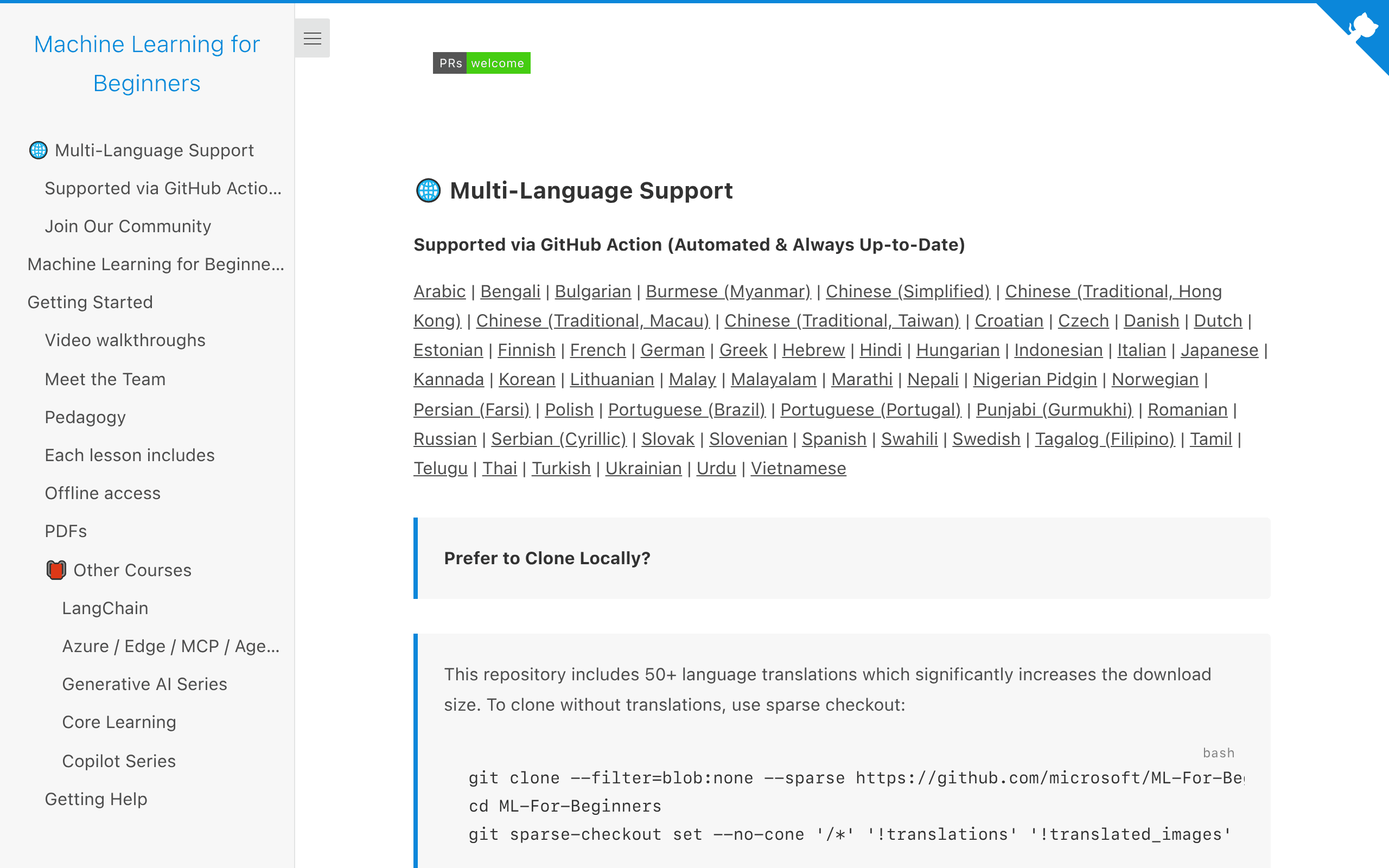Select Multi-Language Support in the sidebar
1389x868 pixels.
pos(141,150)
